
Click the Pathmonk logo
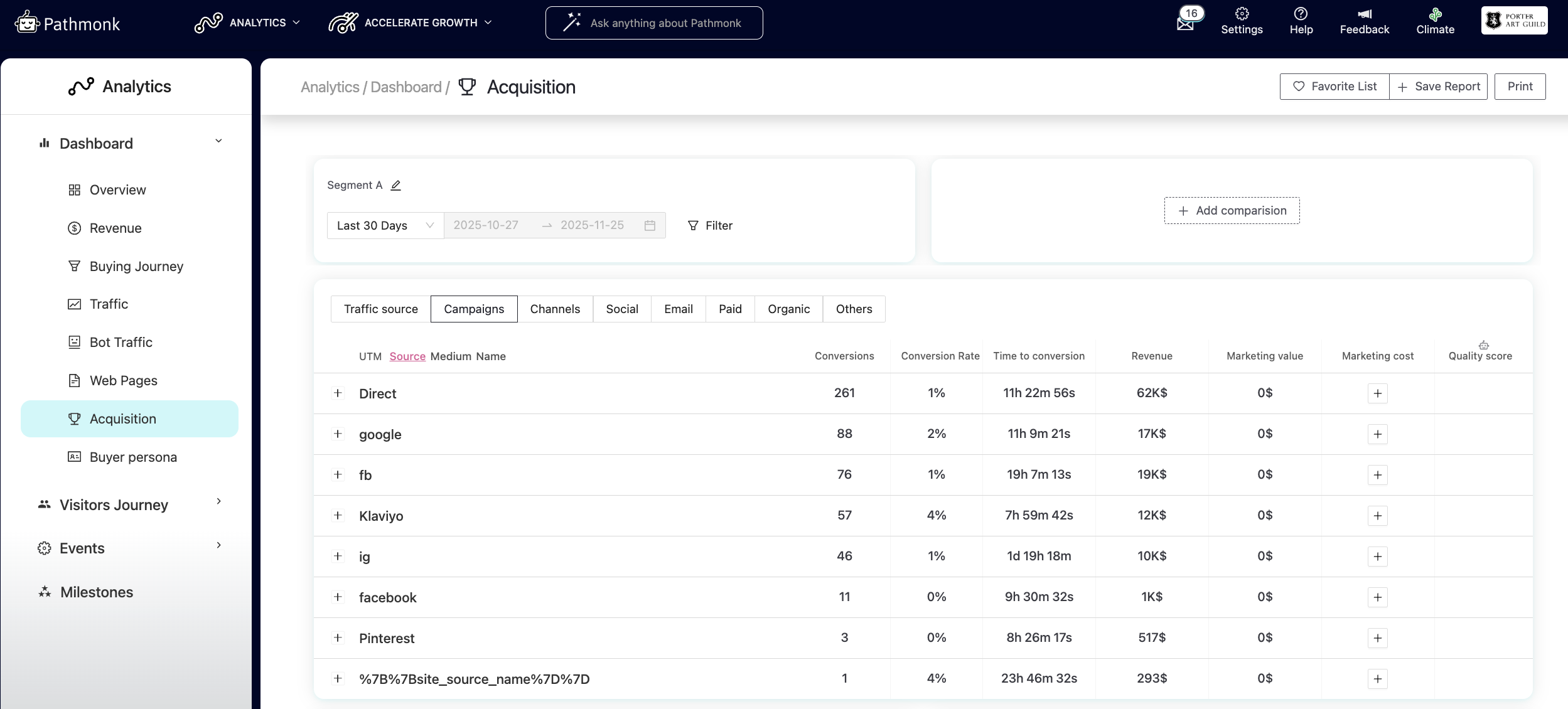[x=67, y=23]
